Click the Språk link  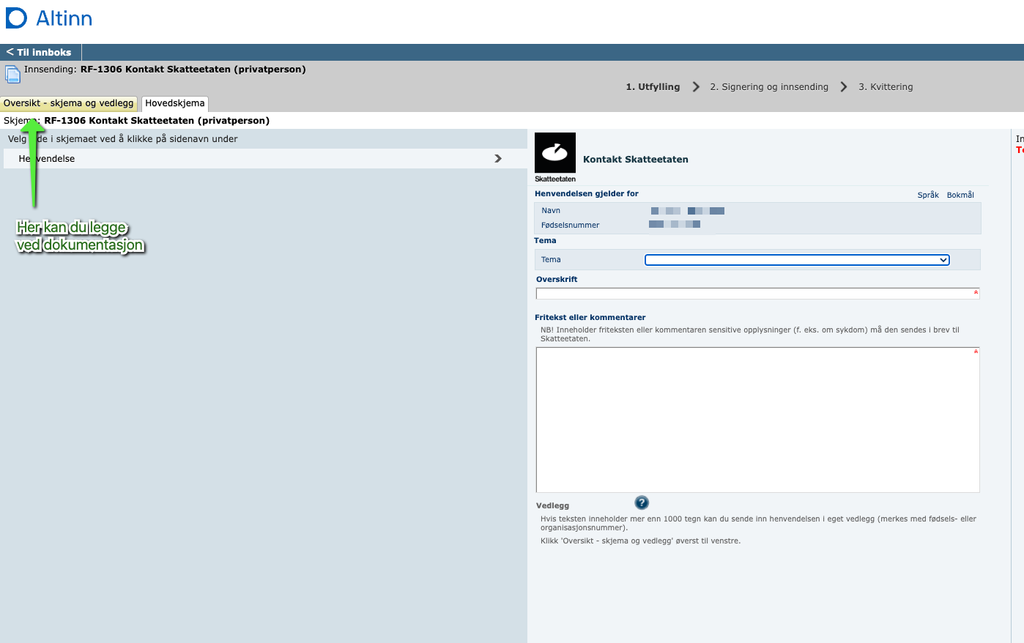[927, 195]
